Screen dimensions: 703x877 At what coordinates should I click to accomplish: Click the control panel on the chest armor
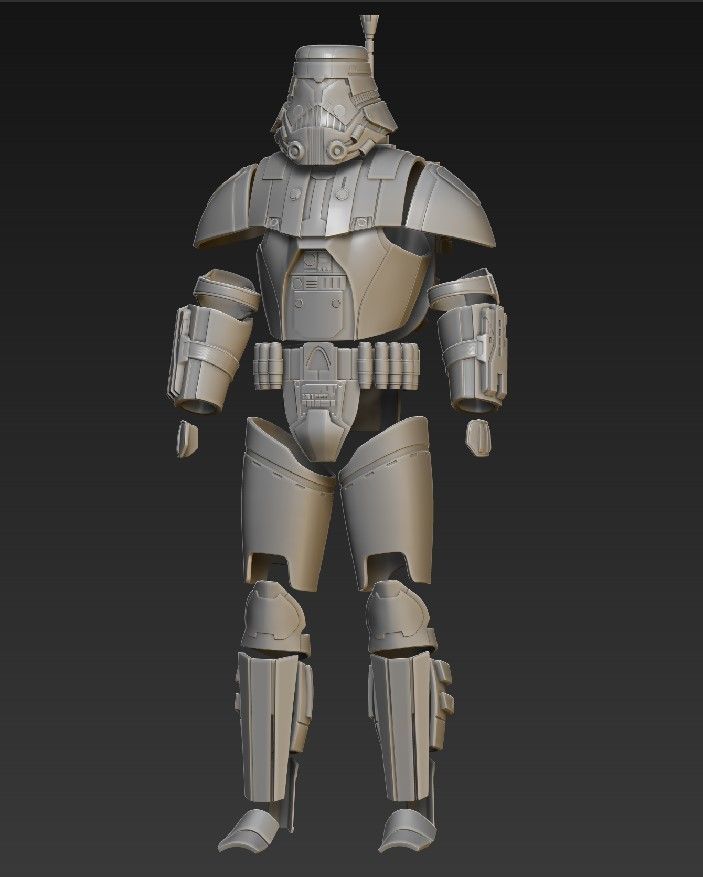(x=316, y=290)
